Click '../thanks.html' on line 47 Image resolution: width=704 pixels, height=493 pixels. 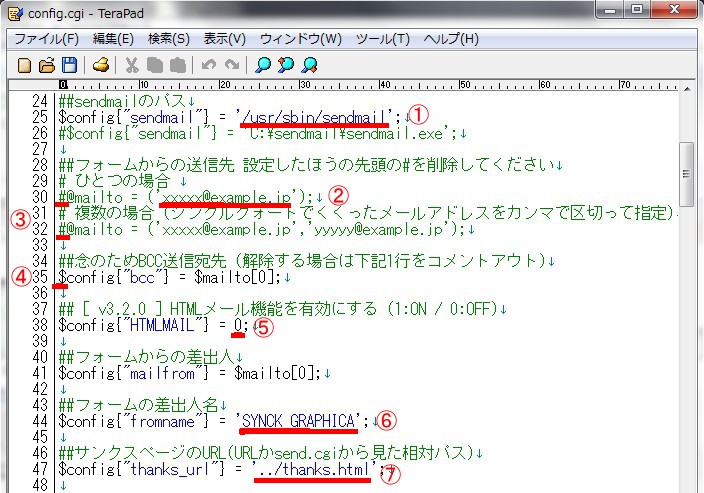tap(314, 470)
